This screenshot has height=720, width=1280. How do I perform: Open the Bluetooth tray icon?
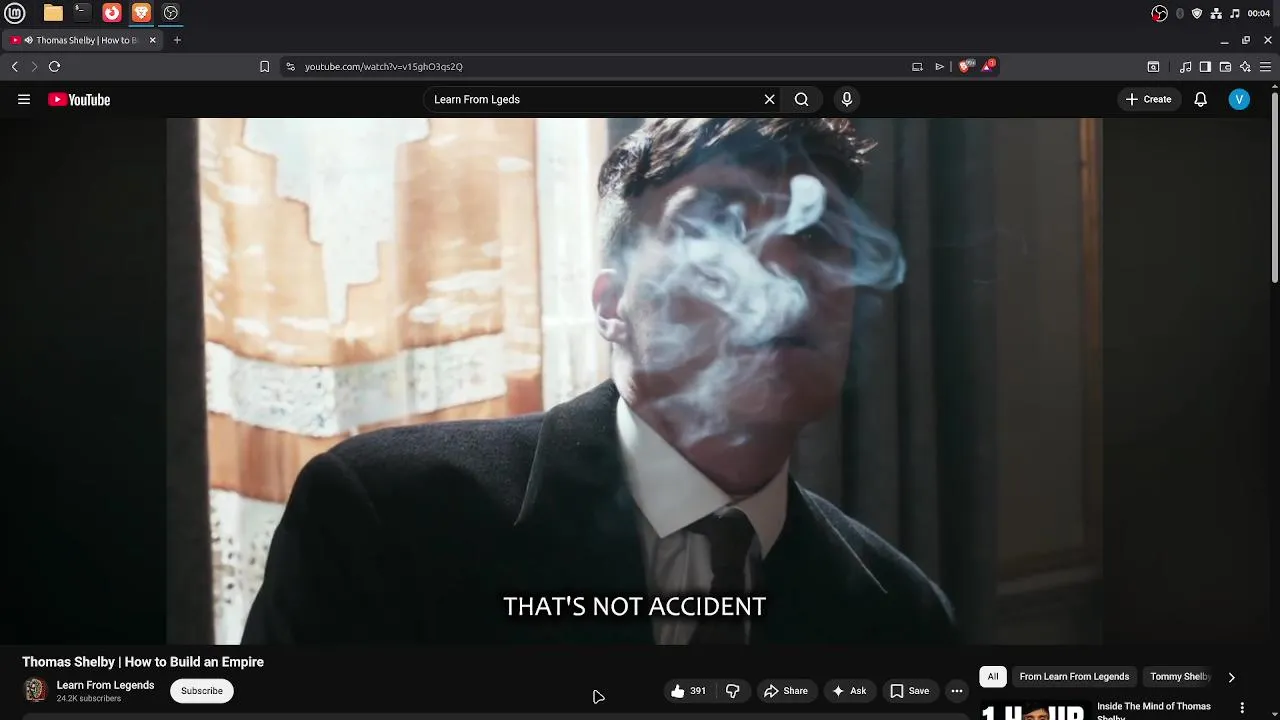pos(1180,13)
